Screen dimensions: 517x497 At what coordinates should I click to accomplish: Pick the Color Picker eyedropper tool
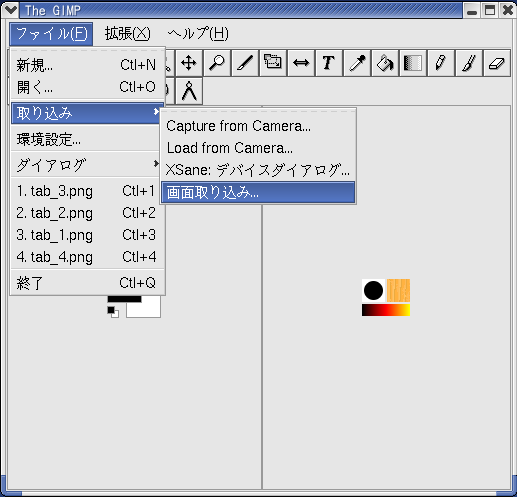point(357,63)
